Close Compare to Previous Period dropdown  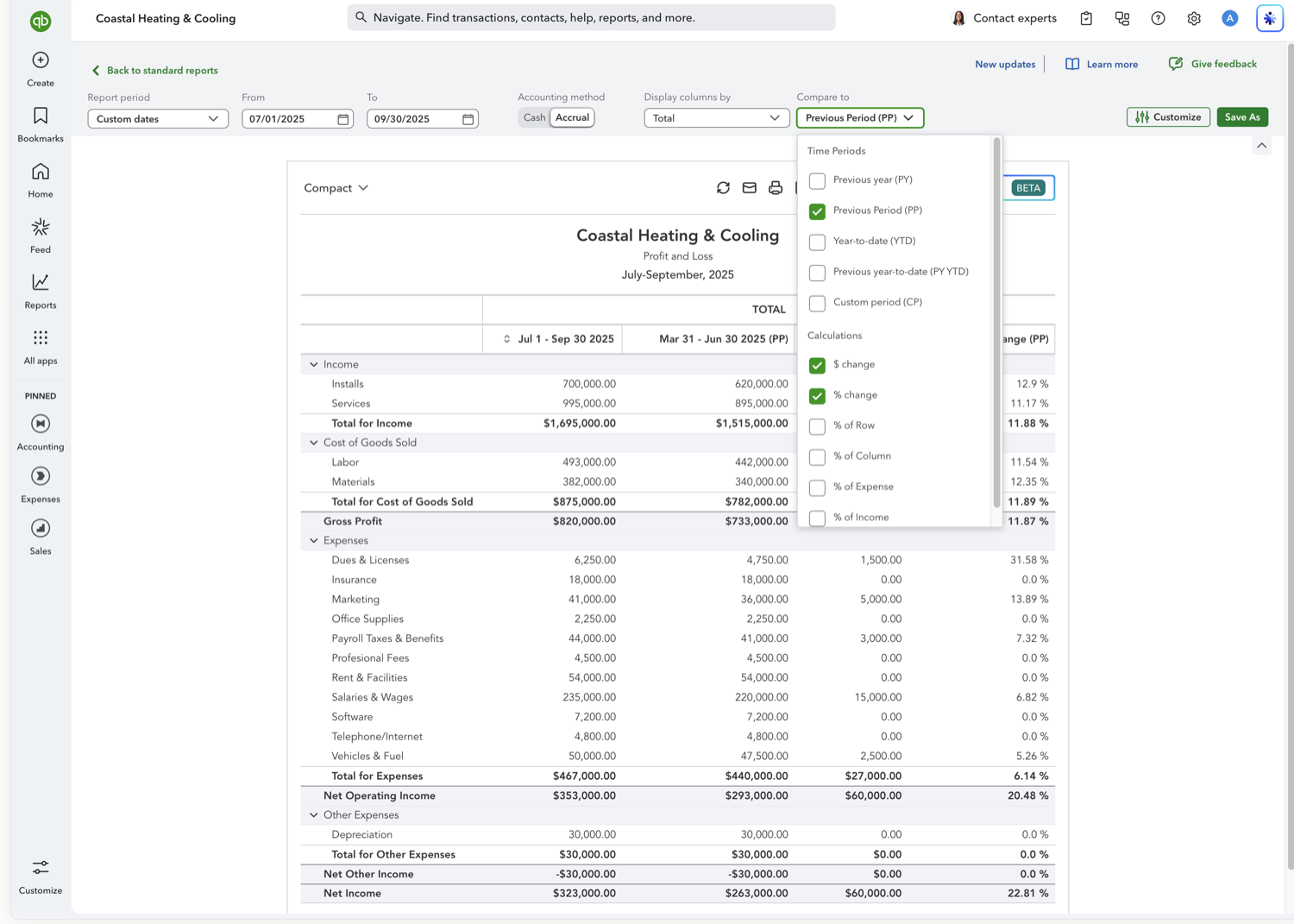(x=860, y=118)
